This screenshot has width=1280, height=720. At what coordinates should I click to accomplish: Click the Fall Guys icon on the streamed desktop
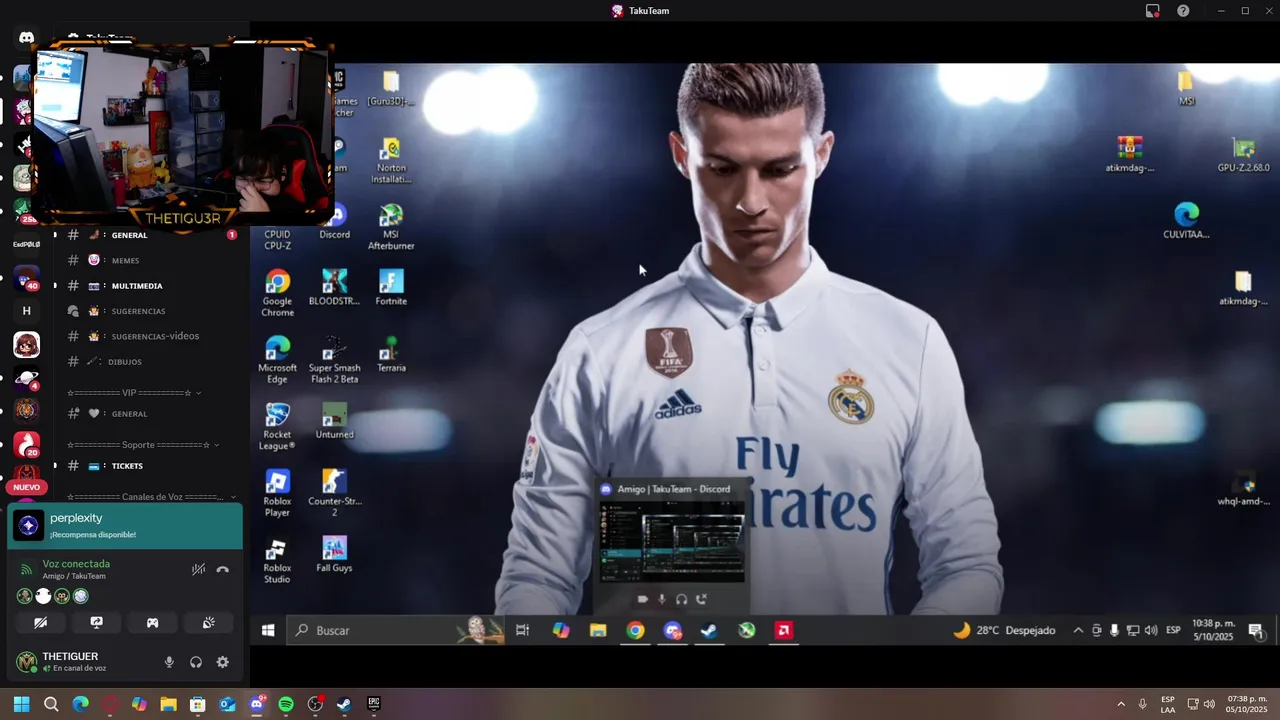pyautogui.click(x=334, y=554)
